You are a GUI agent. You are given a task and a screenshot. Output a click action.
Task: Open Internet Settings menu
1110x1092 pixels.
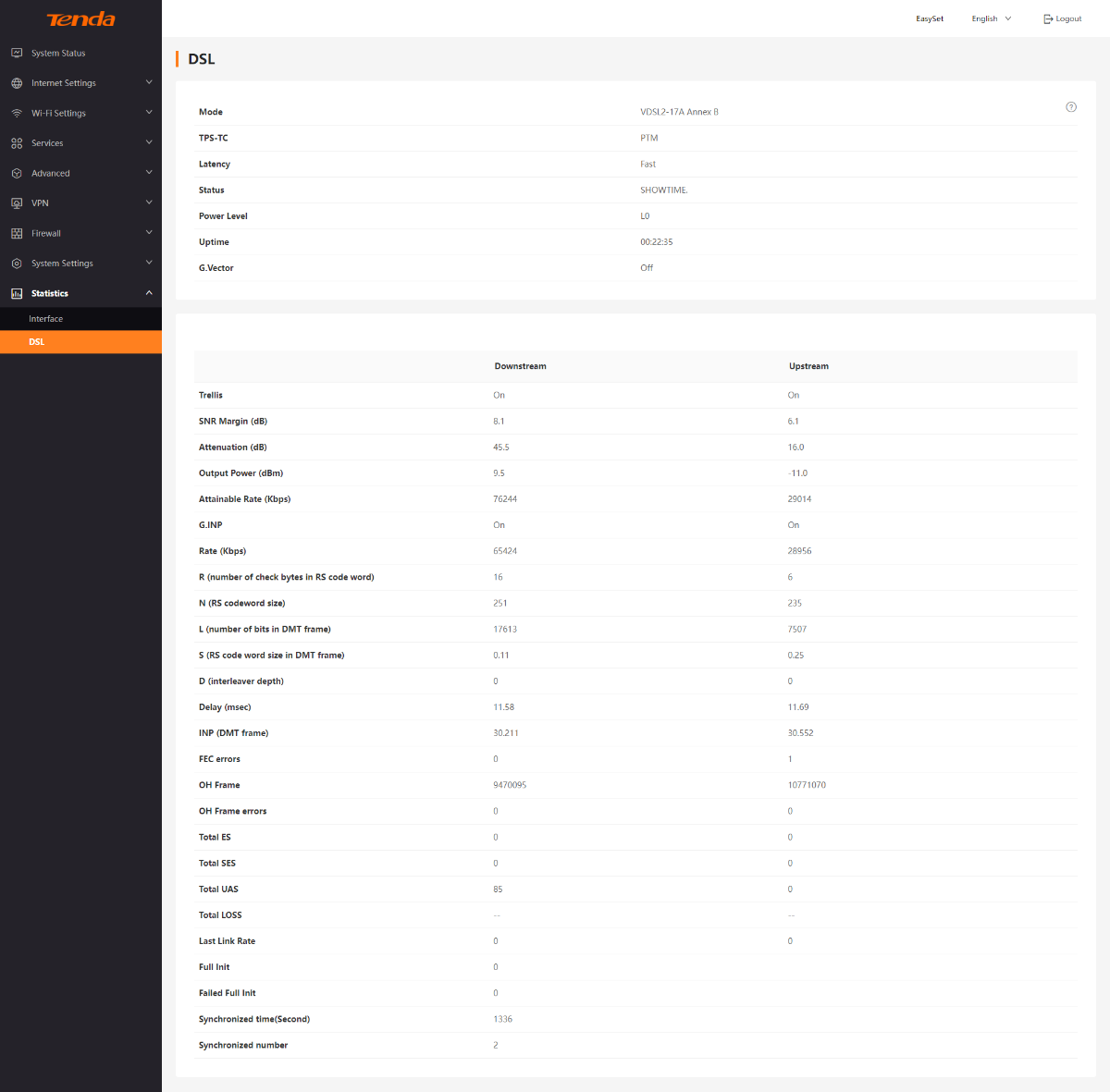[80, 83]
